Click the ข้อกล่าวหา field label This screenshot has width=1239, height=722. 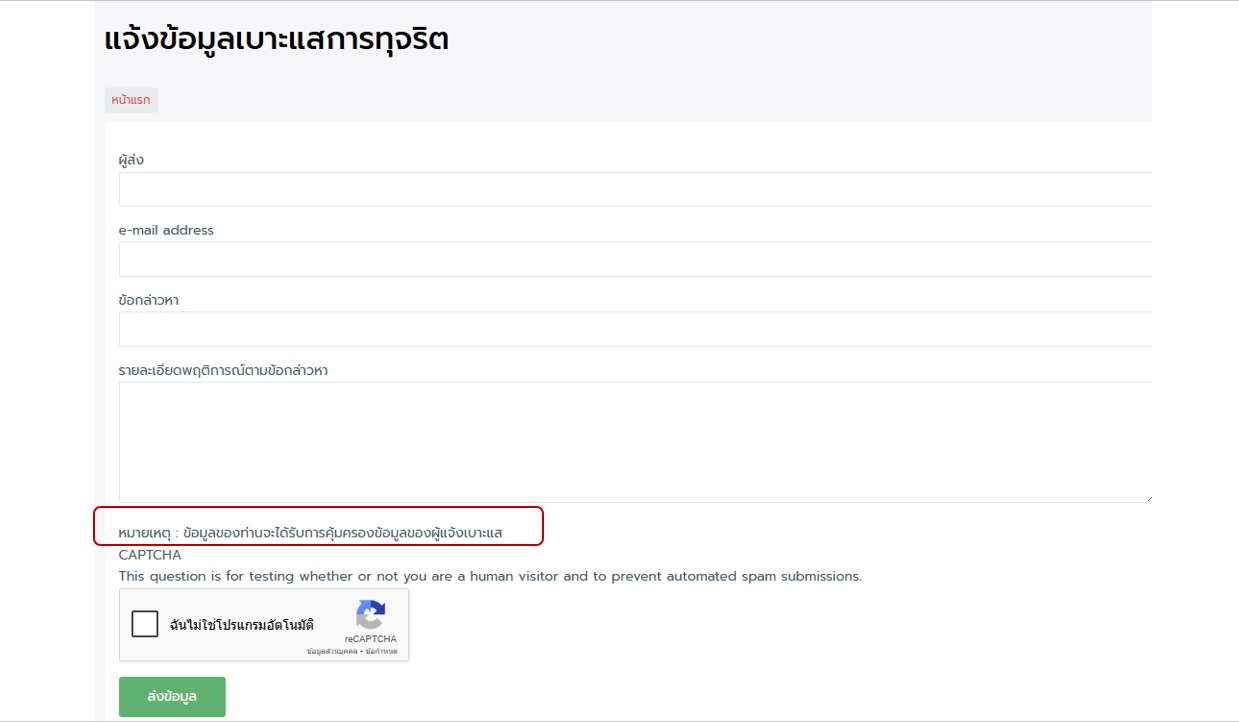point(148,300)
